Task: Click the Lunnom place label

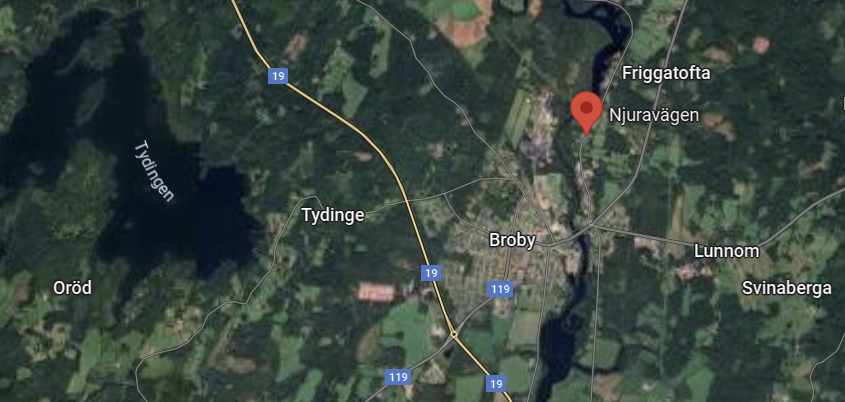Action: tap(726, 251)
